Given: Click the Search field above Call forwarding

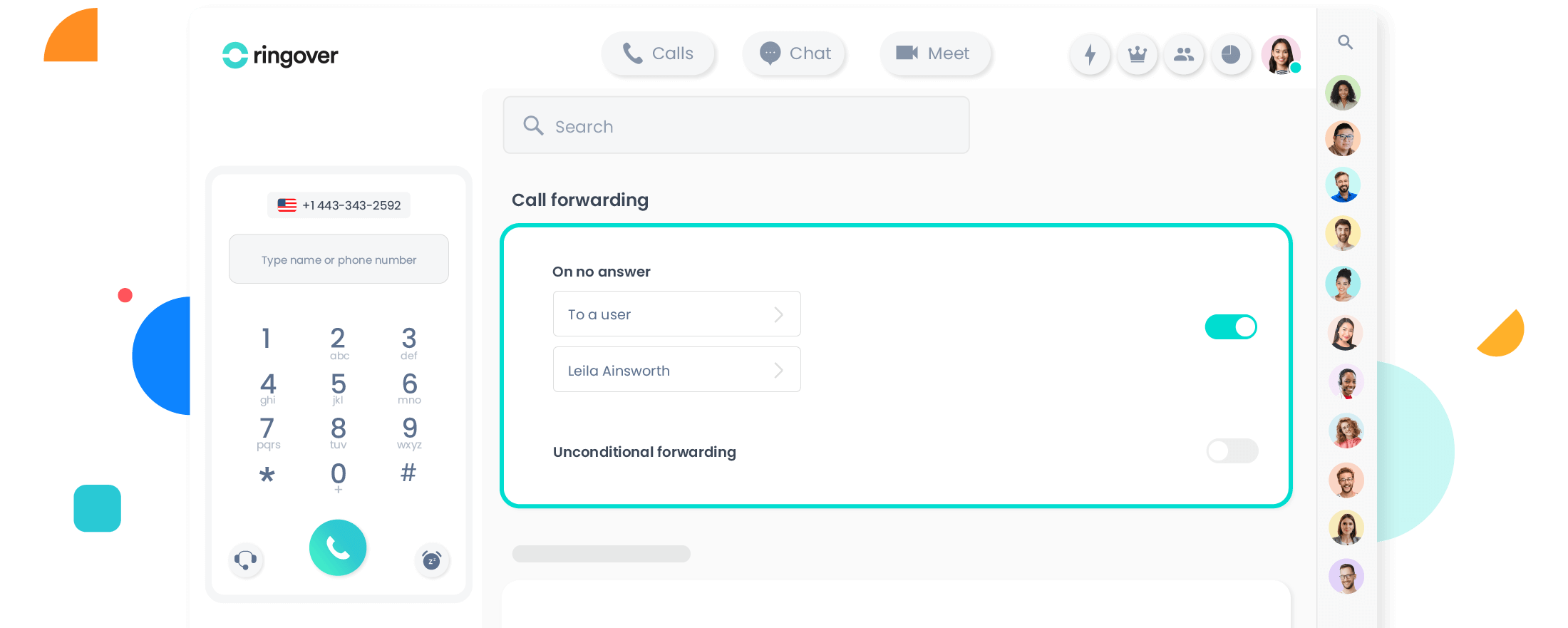Looking at the screenshot, I should point(736,126).
